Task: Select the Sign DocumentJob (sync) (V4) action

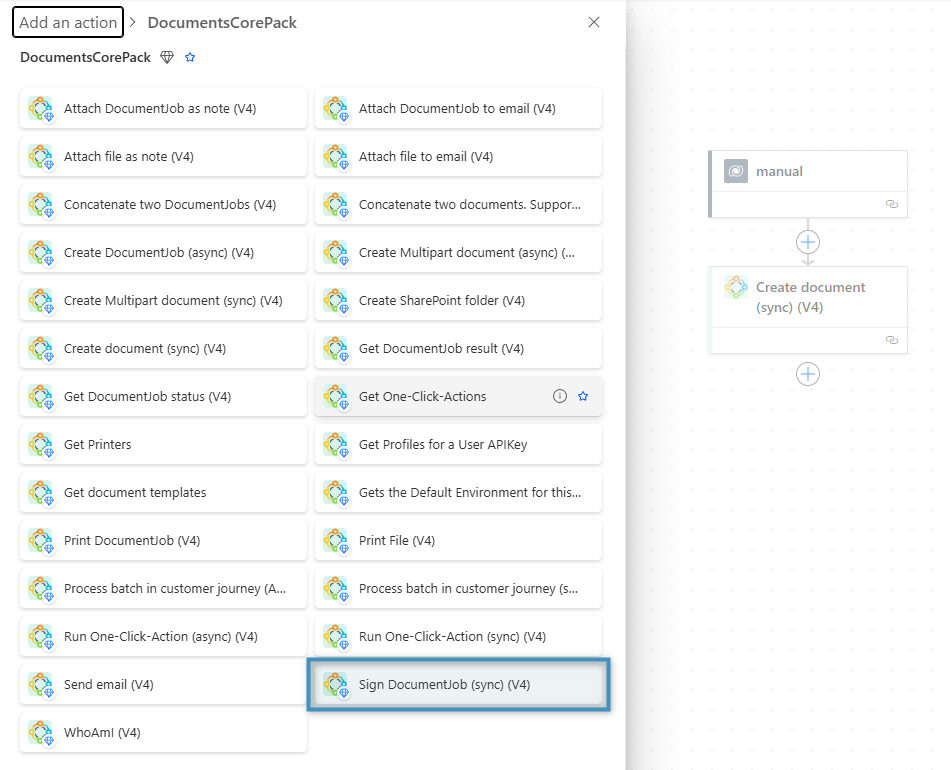Action: click(458, 684)
